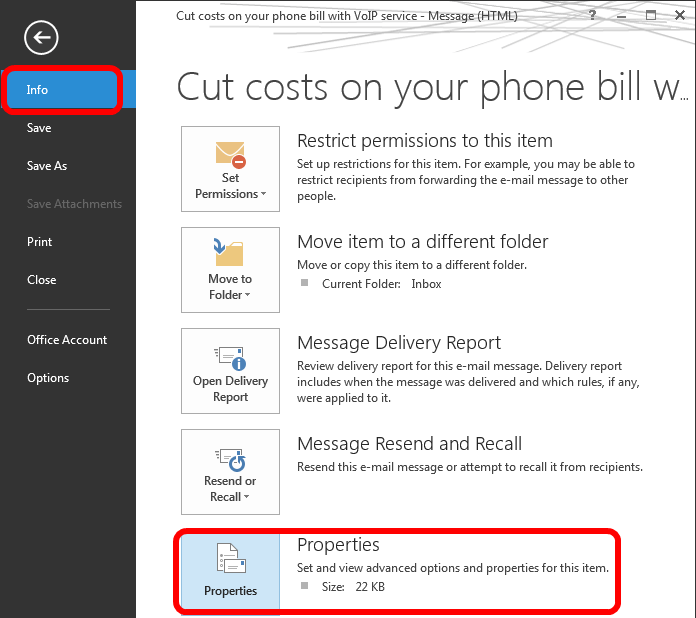Open the message Properties button
The height and width of the screenshot is (618, 696).
[230, 570]
